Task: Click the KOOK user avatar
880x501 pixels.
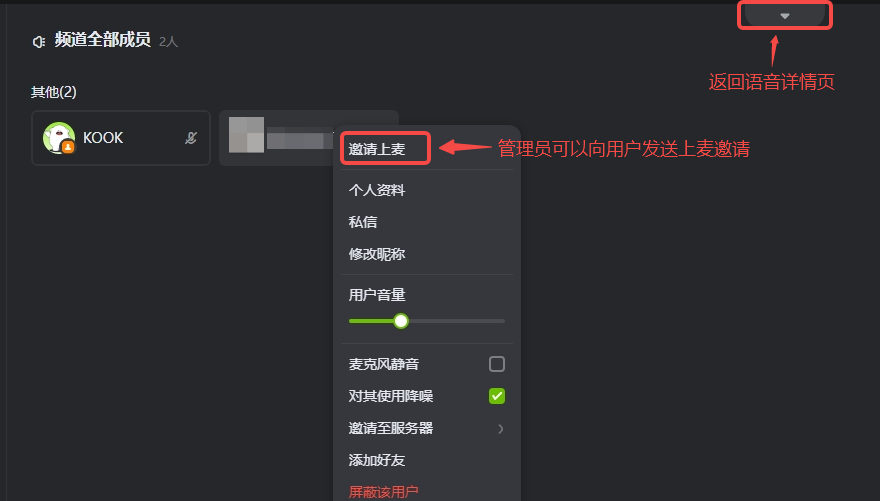Action: coord(58,137)
